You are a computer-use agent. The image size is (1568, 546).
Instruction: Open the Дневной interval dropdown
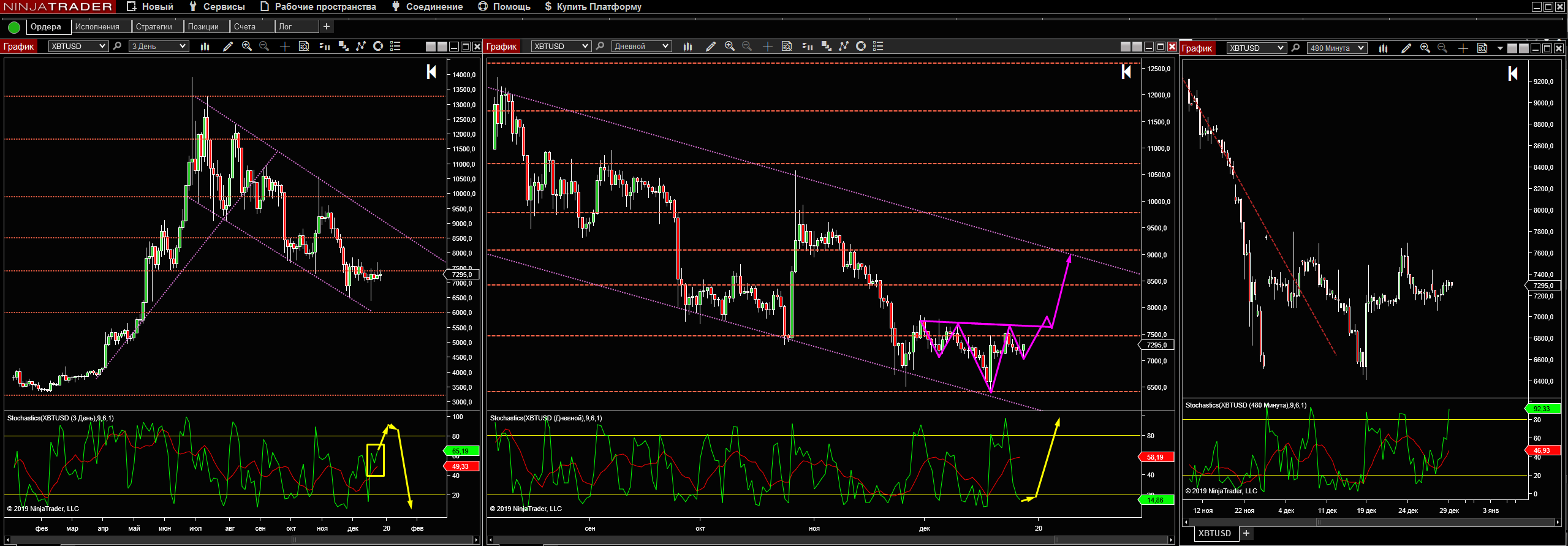[x=642, y=47]
